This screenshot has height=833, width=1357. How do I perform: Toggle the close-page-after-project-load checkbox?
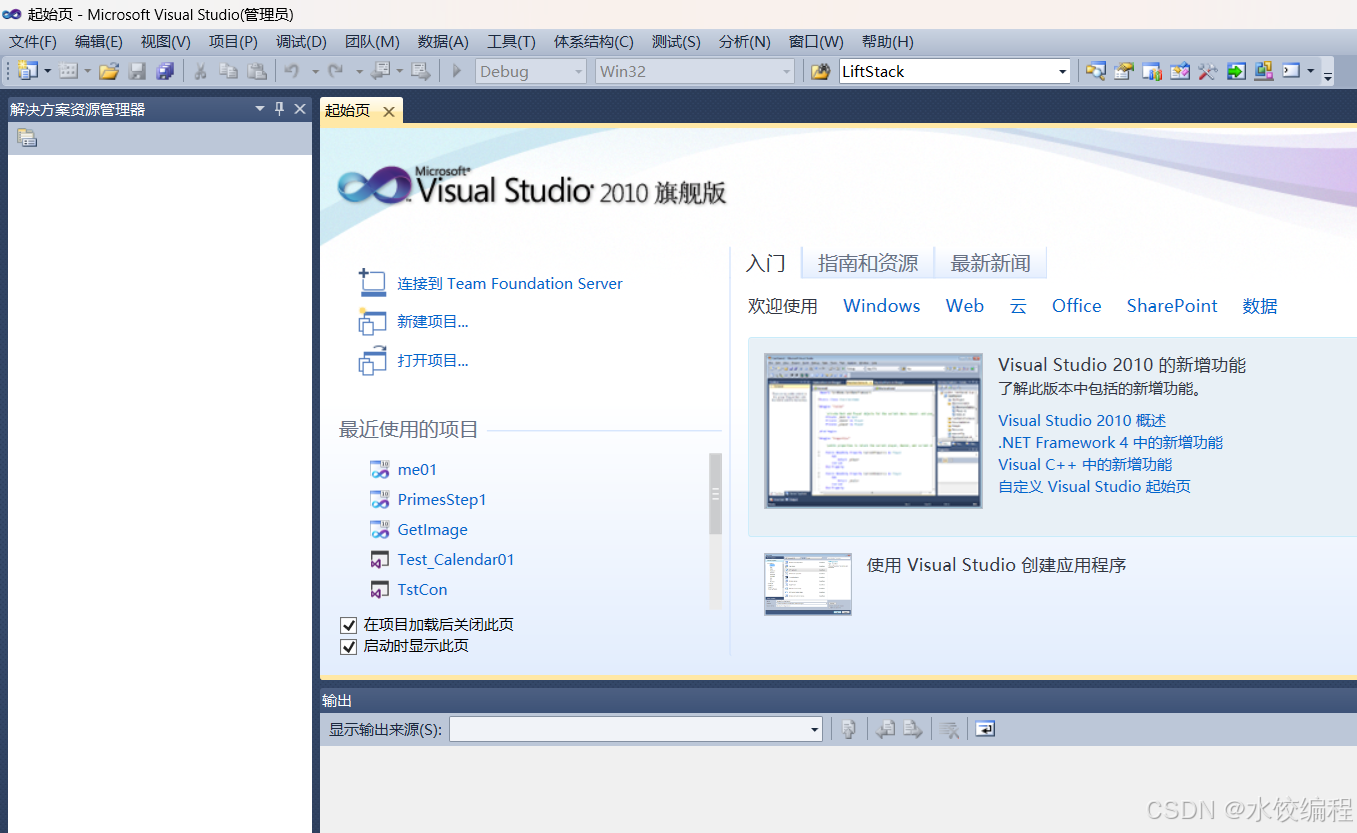(348, 625)
